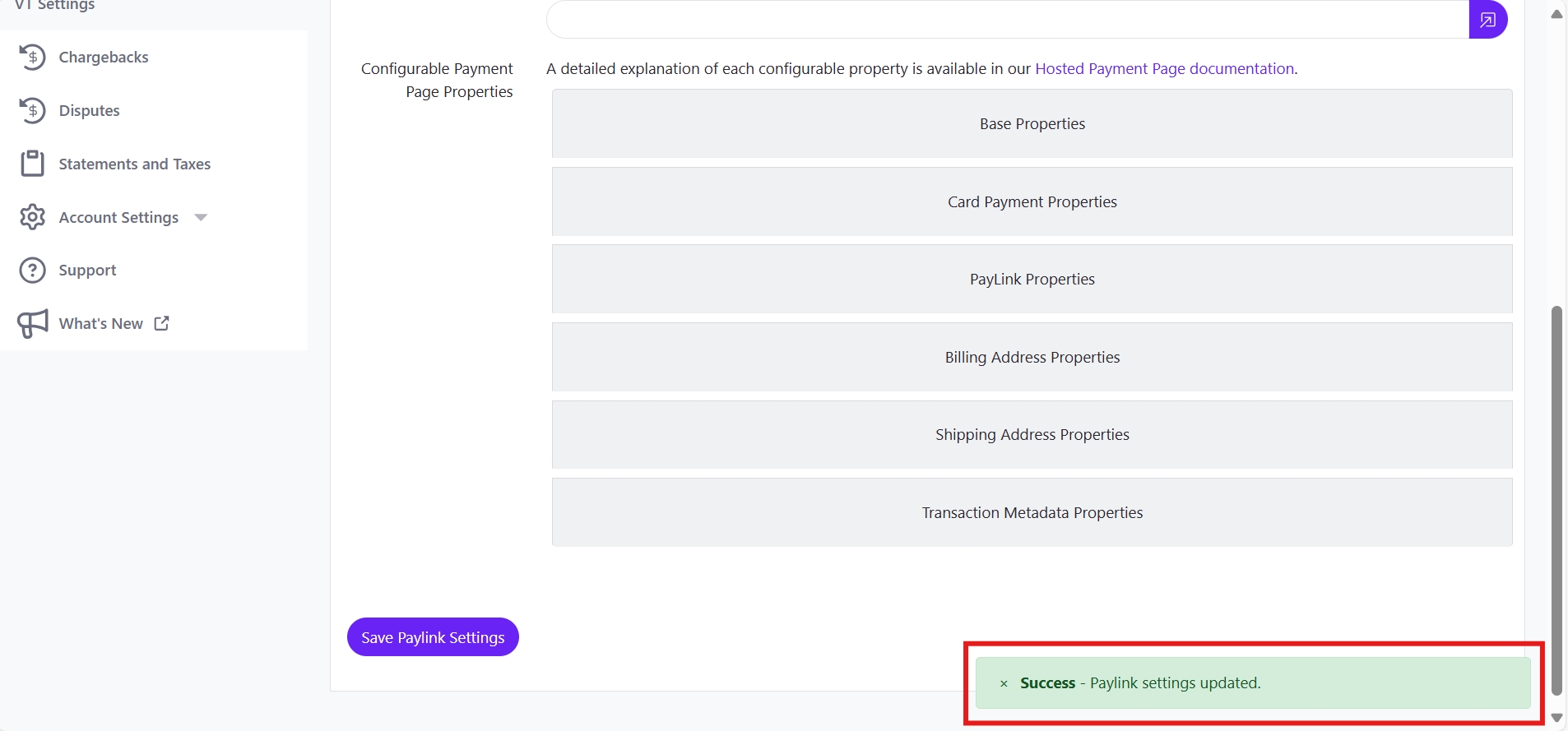Expand the PayLink Properties section

pyautogui.click(x=1032, y=279)
